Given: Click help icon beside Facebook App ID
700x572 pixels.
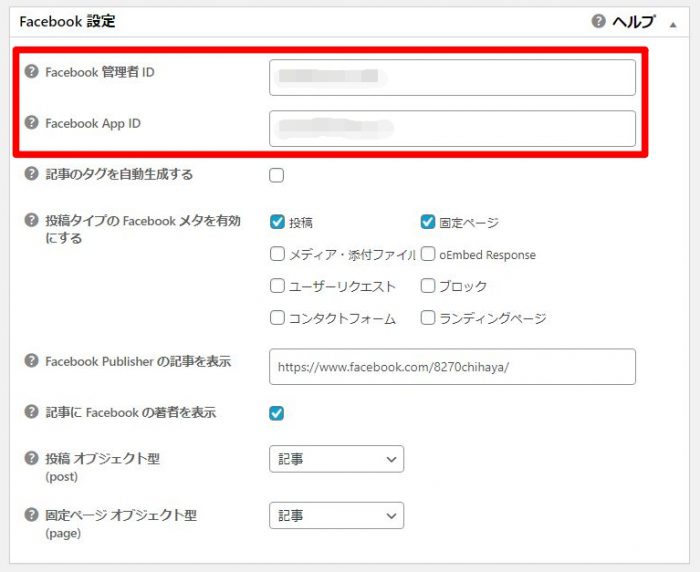Looking at the screenshot, I should click(31, 122).
